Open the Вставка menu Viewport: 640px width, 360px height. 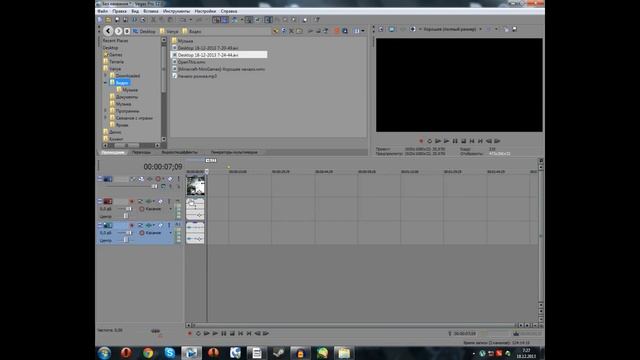[151, 11]
